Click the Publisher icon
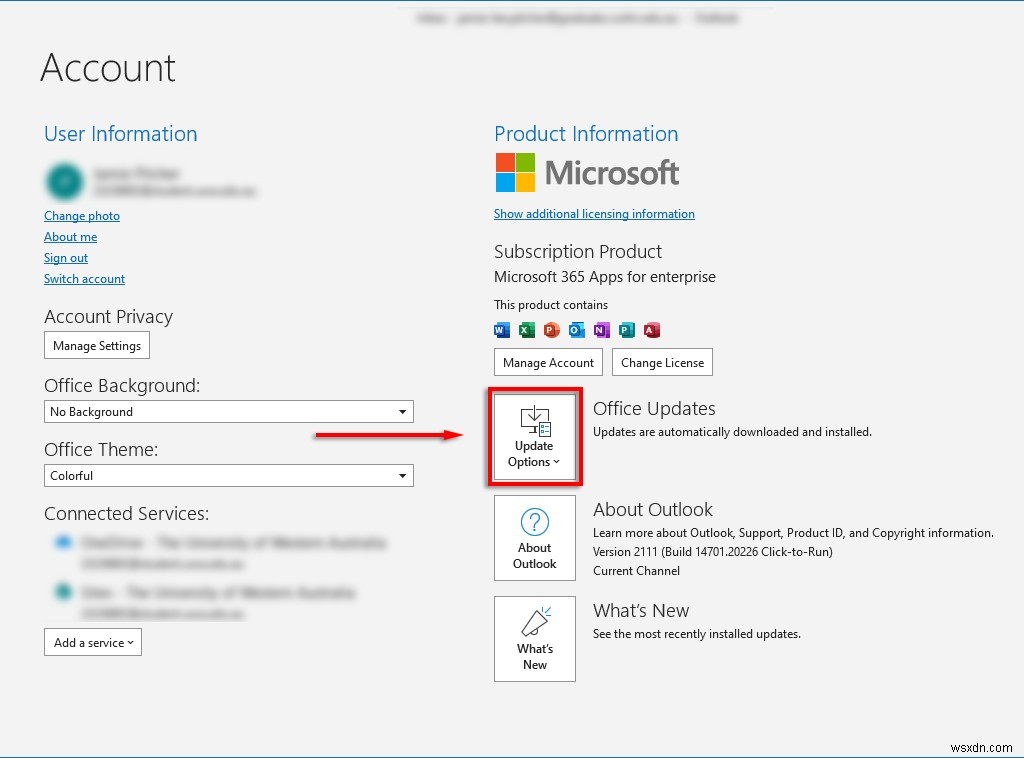Image resolution: width=1024 pixels, height=758 pixels. click(627, 330)
